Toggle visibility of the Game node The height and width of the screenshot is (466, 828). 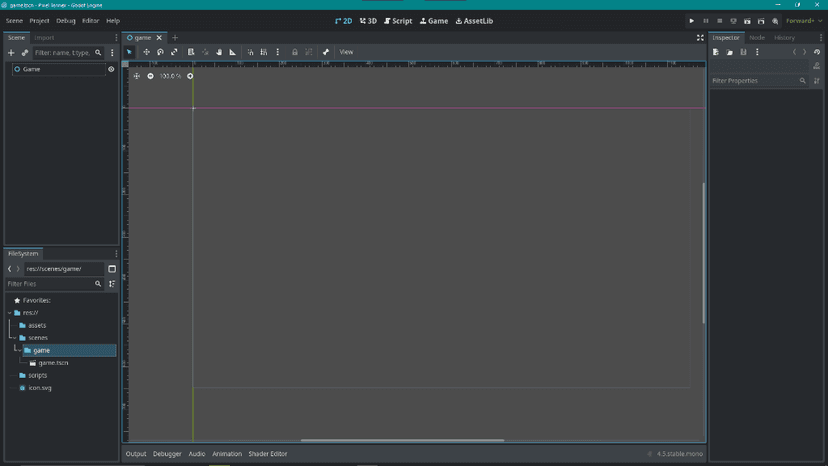[111, 69]
